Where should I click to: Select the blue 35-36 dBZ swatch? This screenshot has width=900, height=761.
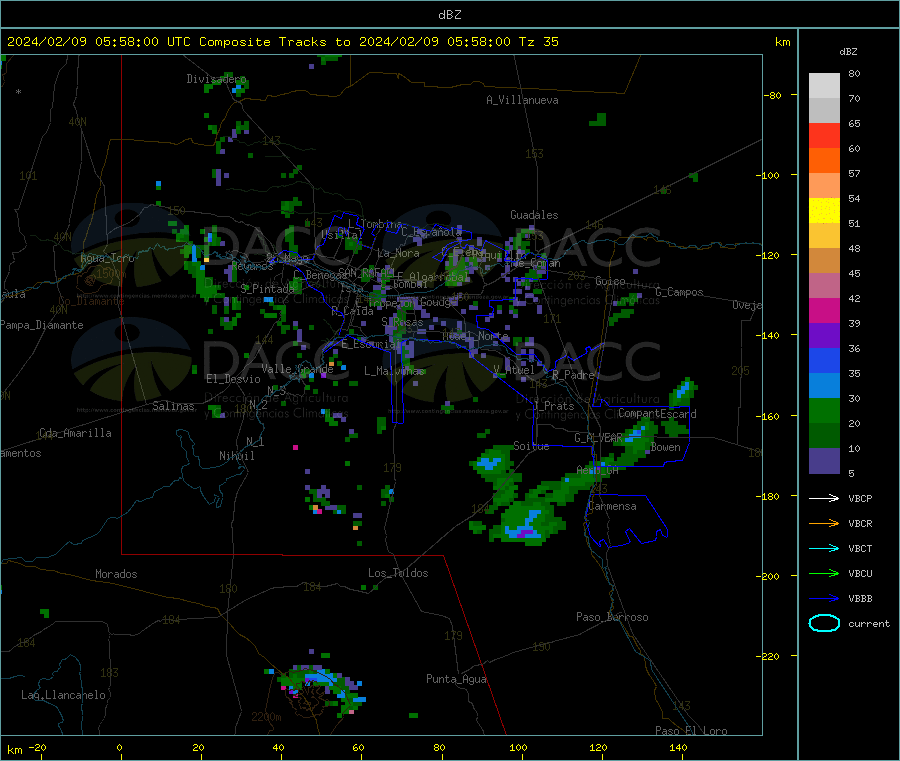coord(824,360)
